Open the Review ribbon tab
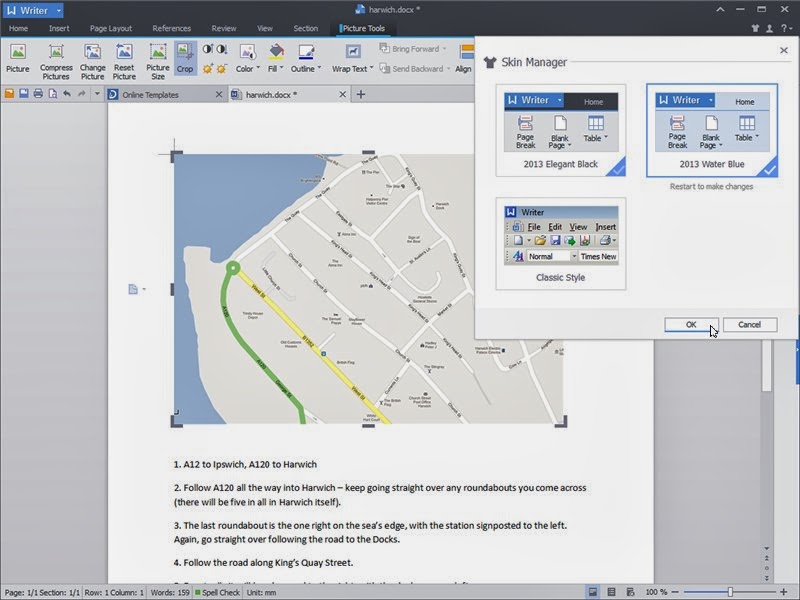The image size is (800, 600). click(x=224, y=29)
